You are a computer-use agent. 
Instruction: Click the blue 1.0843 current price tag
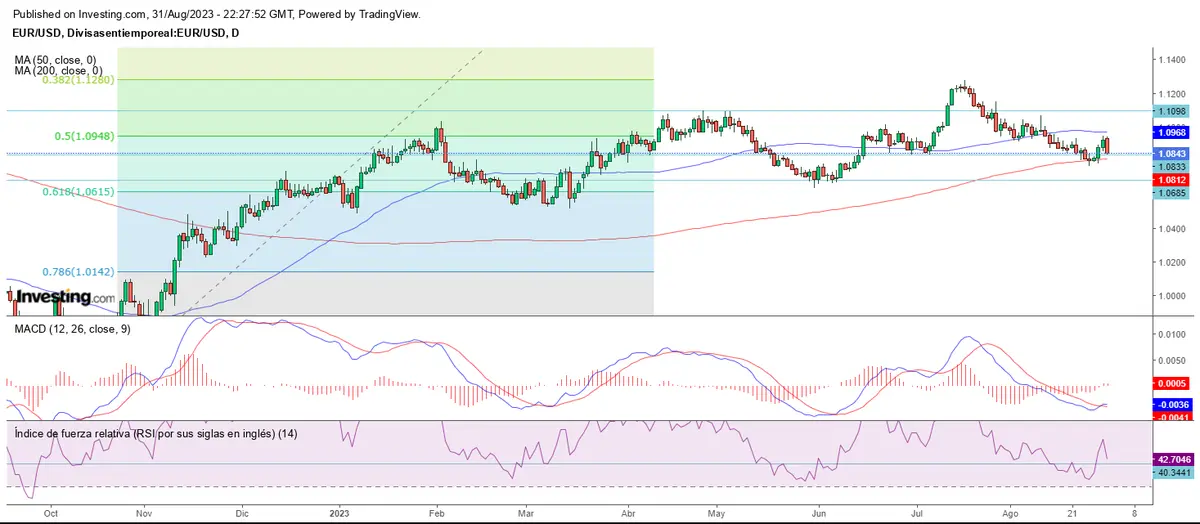[x=1172, y=154]
